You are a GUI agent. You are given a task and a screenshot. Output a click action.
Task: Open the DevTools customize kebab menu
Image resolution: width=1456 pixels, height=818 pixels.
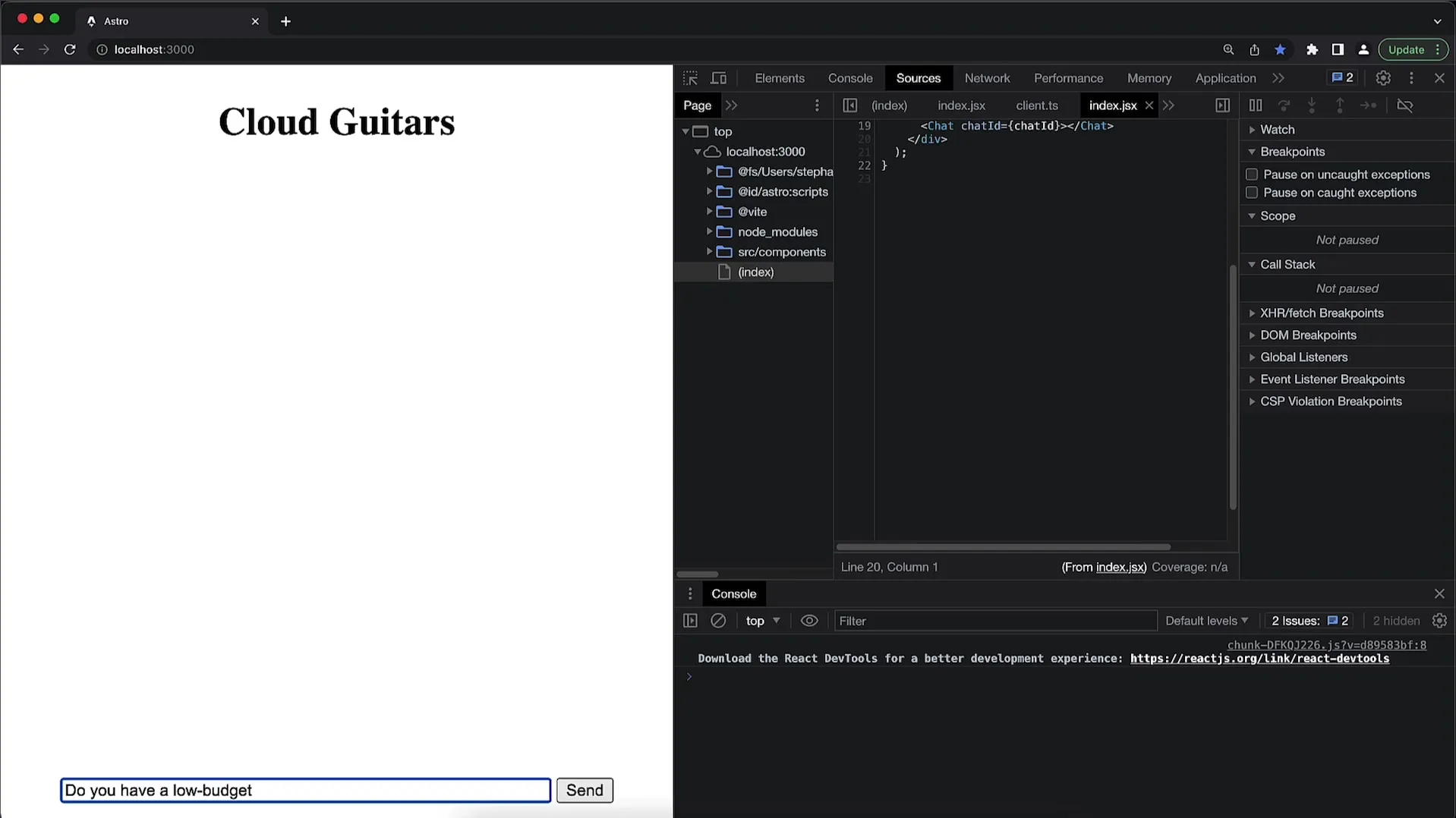coord(1411,78)
